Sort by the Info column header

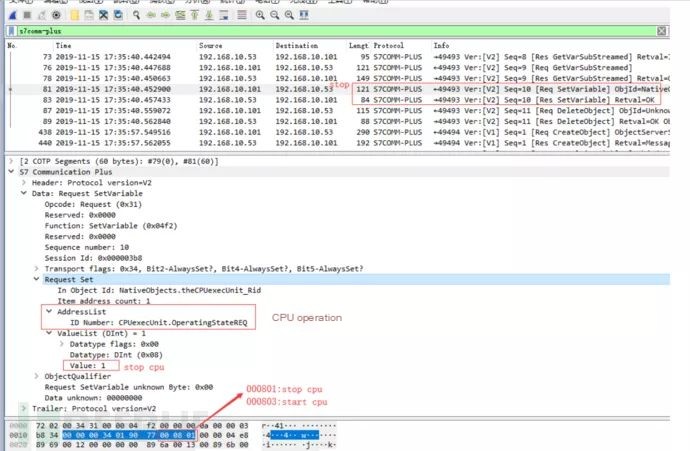pos(441,45)
